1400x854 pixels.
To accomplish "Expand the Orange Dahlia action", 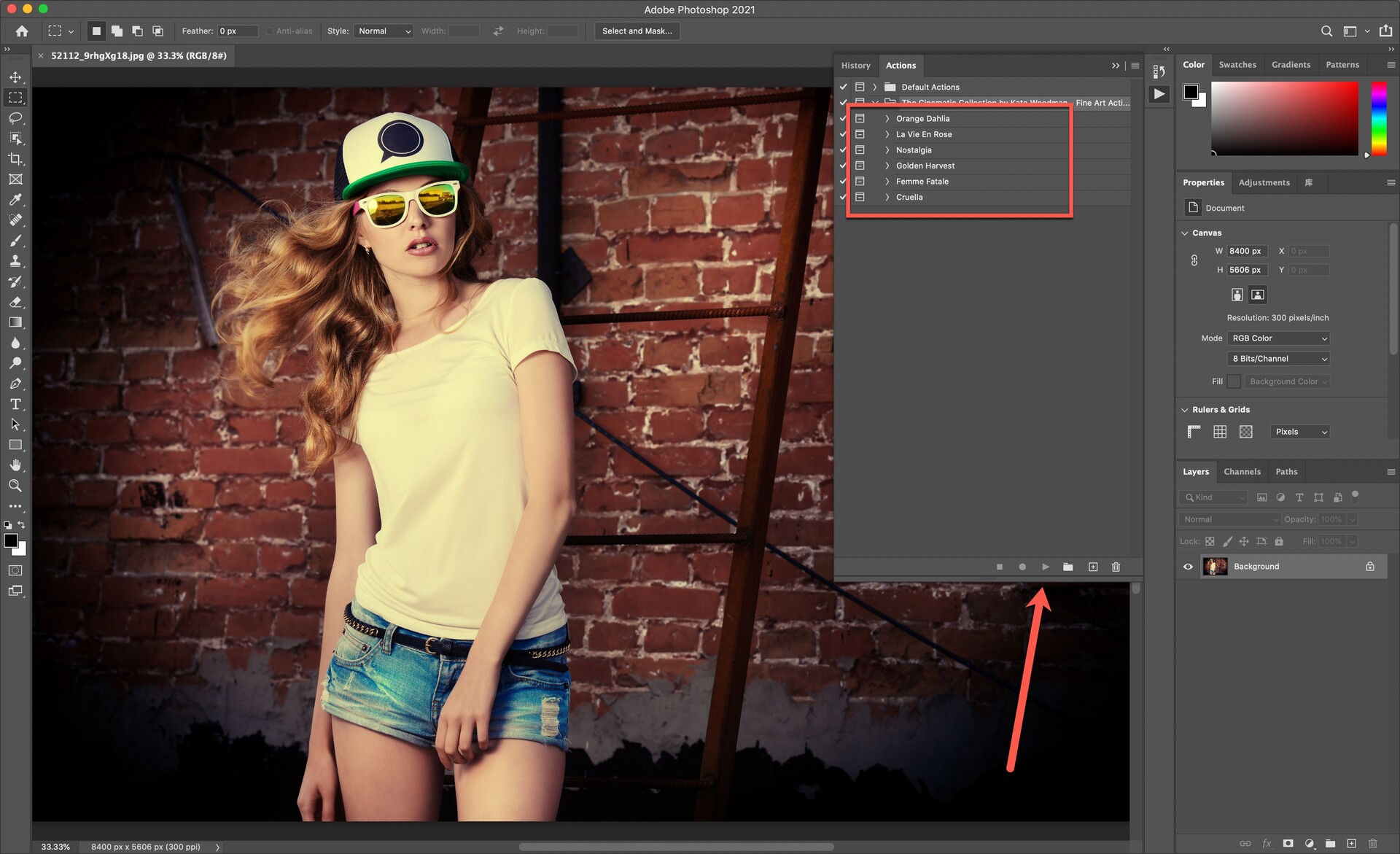I will pyautogui.click(x=887, y=119).
